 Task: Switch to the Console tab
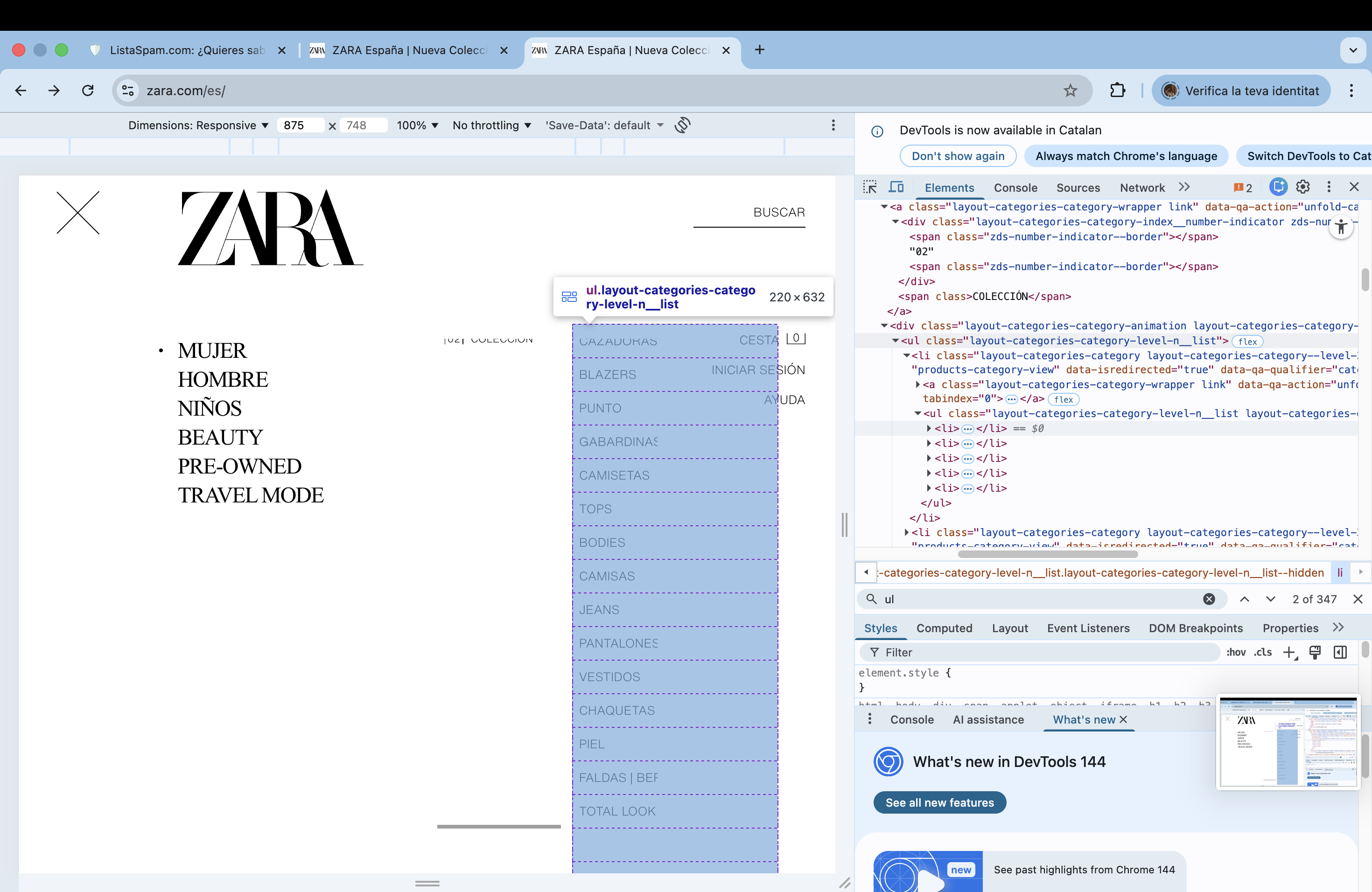click(1015, 188)
